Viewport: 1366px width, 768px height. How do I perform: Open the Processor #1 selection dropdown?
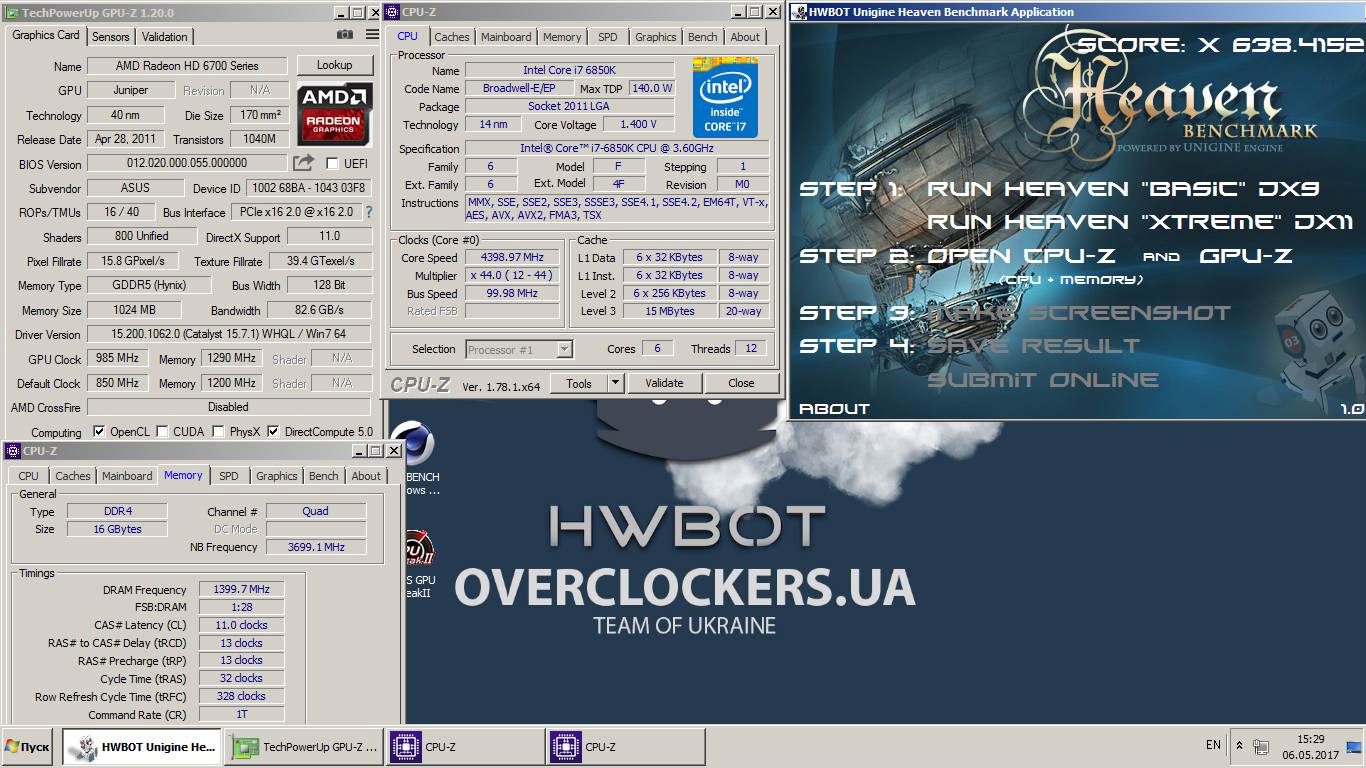(x=519, y=349)
